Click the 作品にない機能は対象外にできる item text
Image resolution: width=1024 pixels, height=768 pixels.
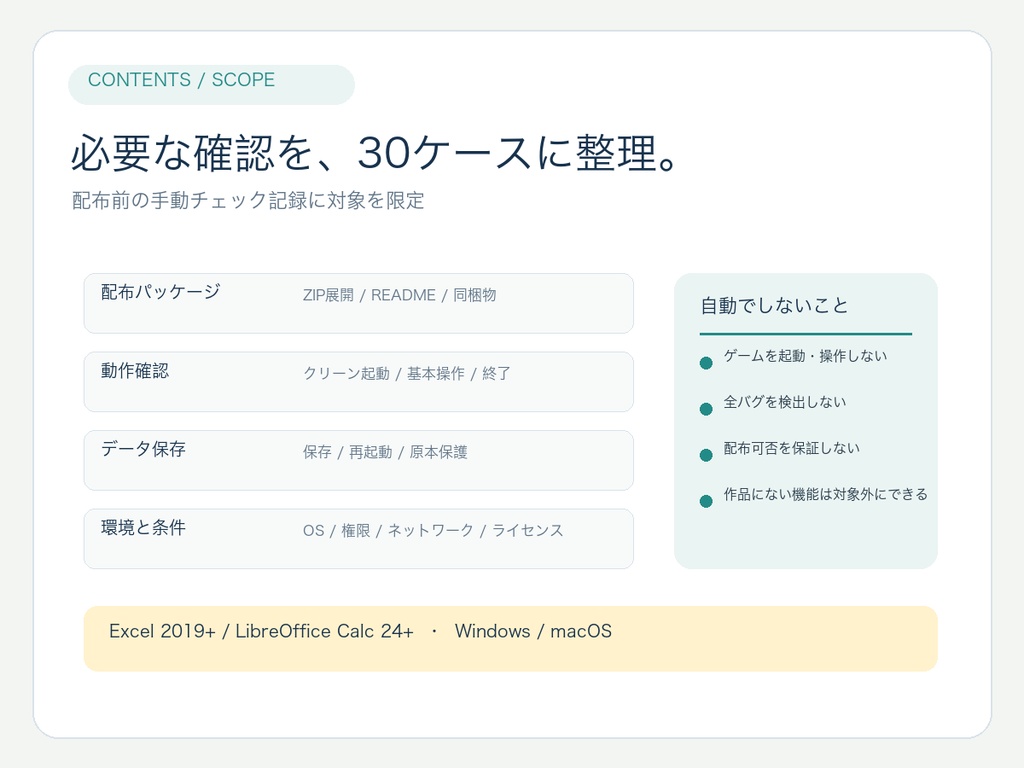point(825,494)
